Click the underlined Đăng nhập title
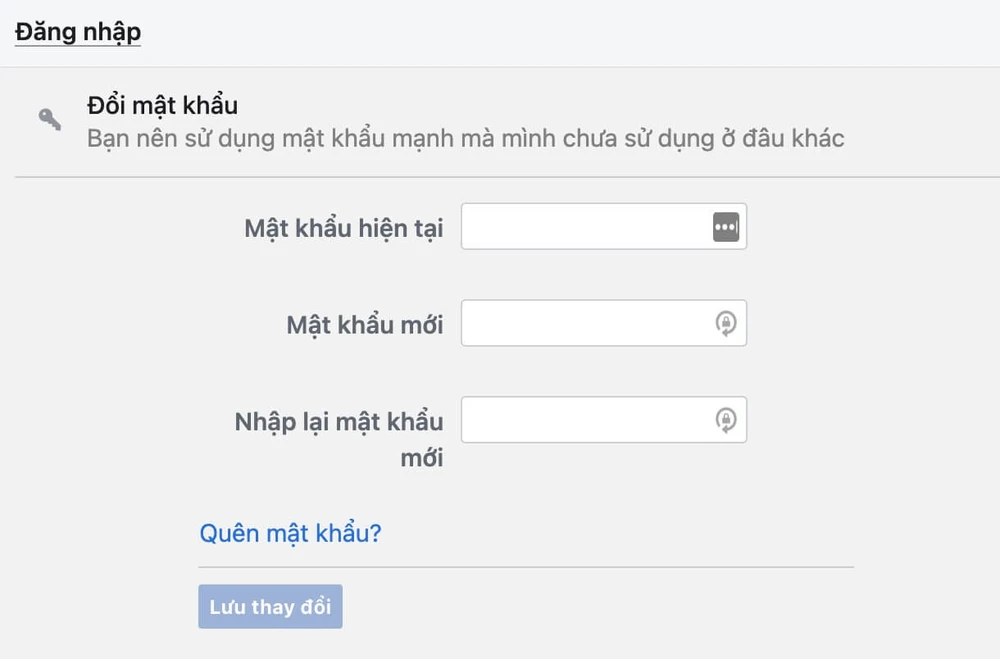Viewport: 1000px width, 659px height. (x=77, y=31)
